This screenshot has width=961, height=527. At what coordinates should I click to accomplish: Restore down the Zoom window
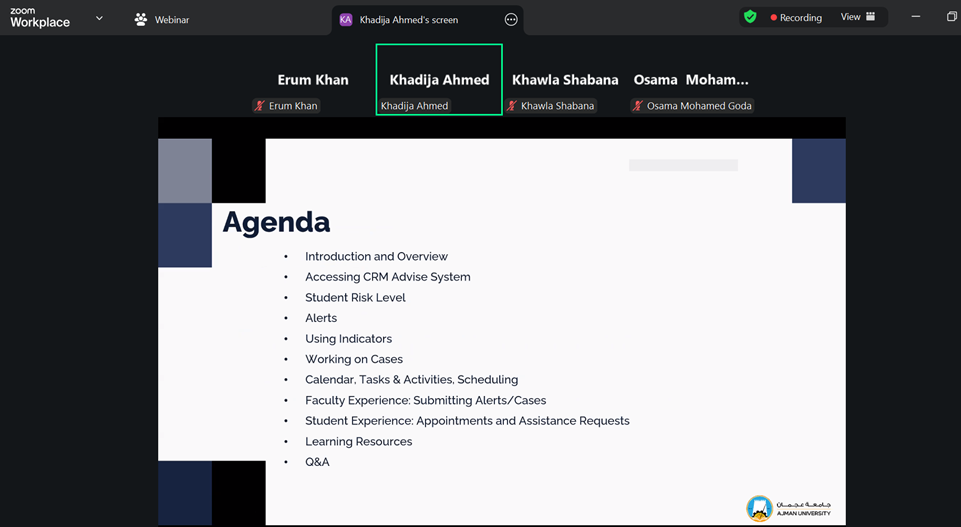pyautogui.click(x=951, y=17)
